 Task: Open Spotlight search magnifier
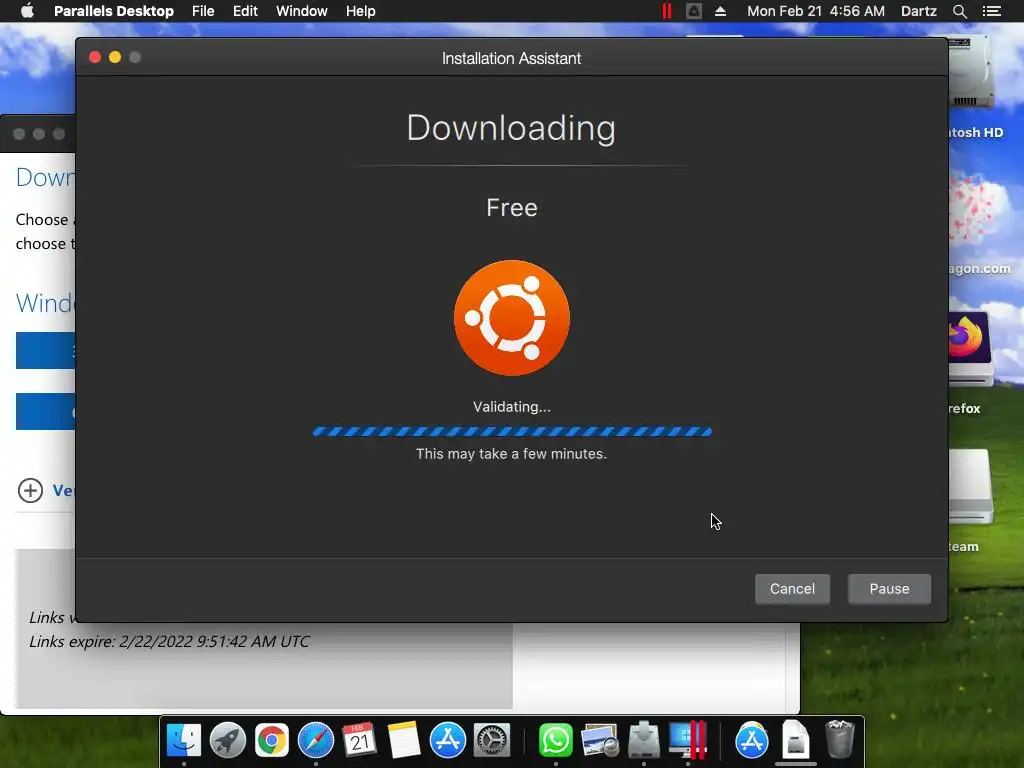959,11
